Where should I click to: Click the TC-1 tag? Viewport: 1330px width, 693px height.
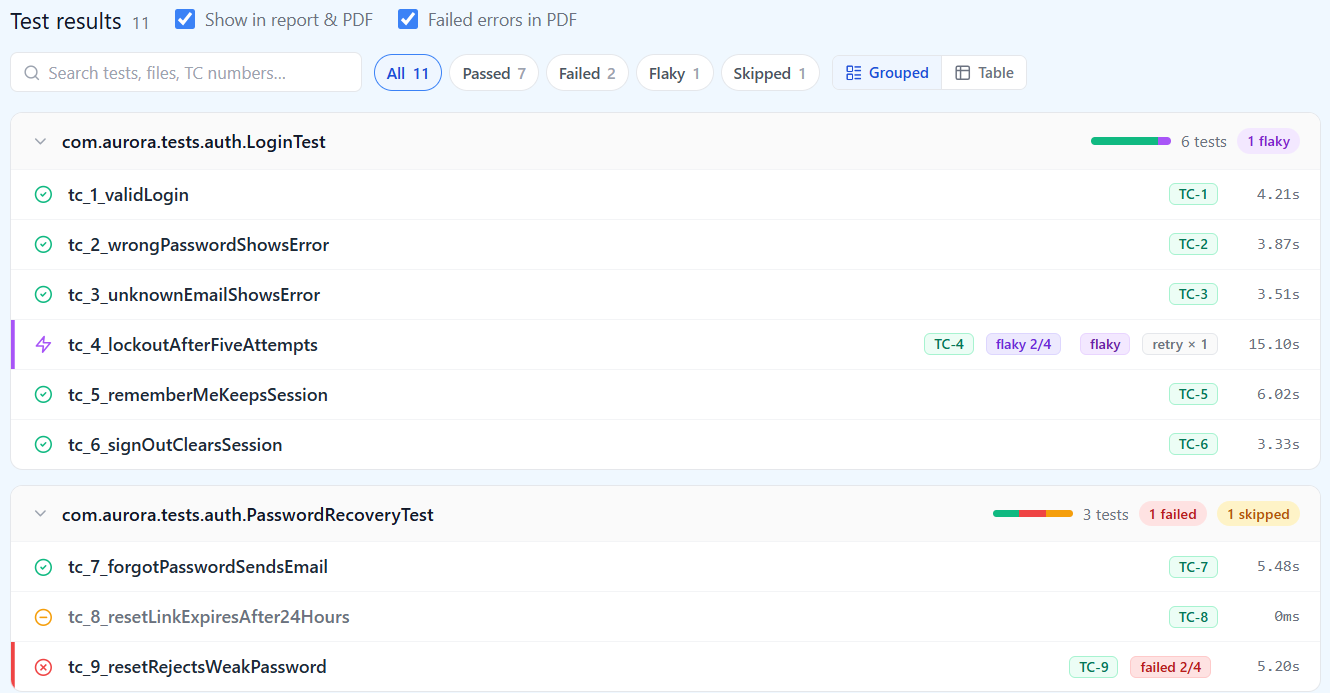click(x=1193, y=195)
